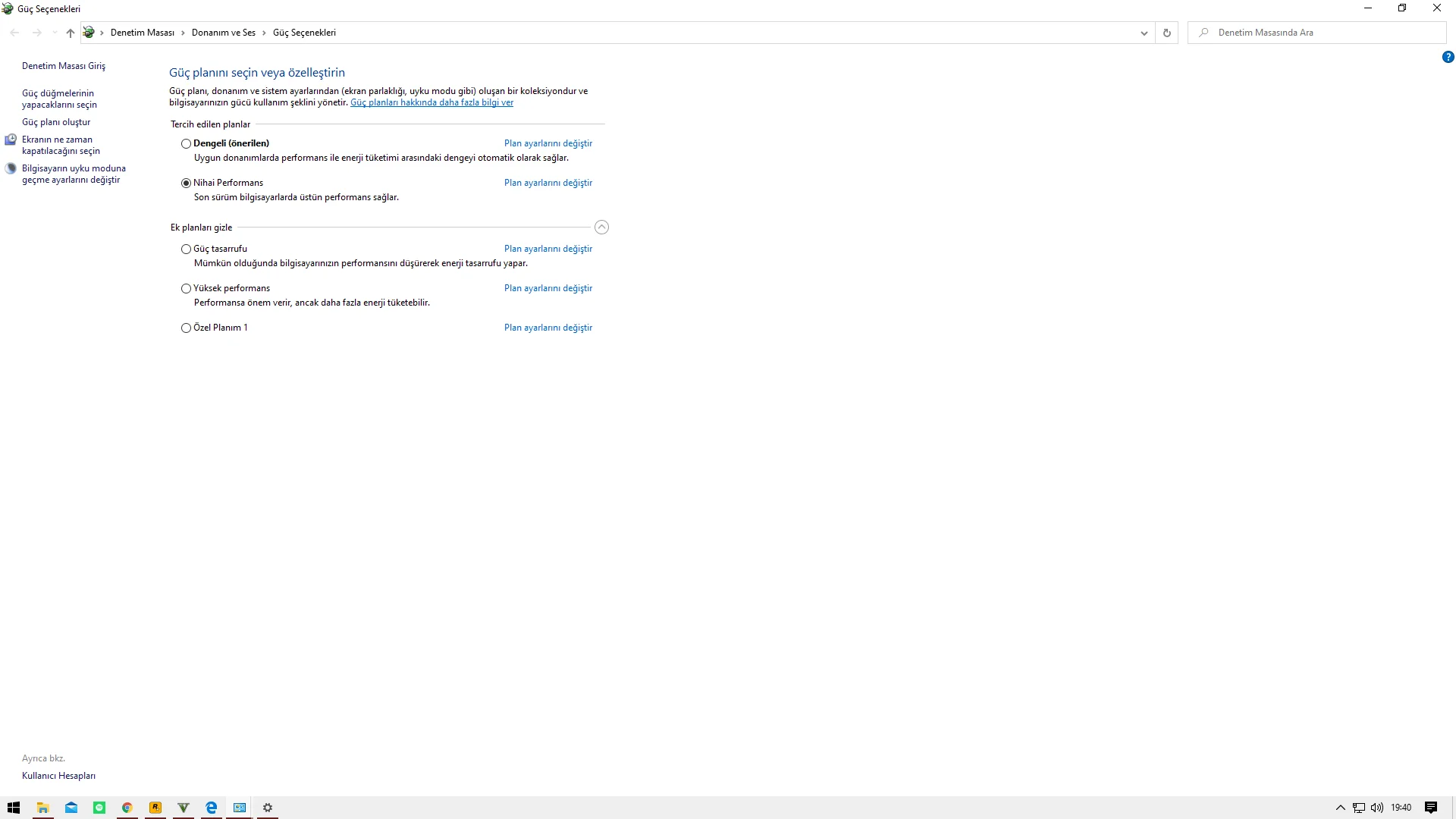The image size is (1456, 819).
Task: Open the notification center icon
Action: point(1431,808)
